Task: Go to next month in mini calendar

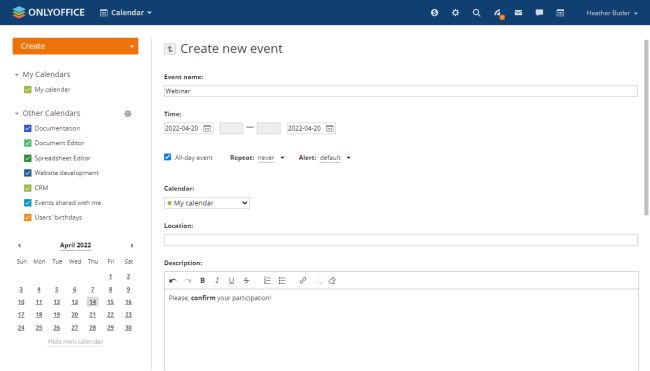Action: (x=132, y=245)
